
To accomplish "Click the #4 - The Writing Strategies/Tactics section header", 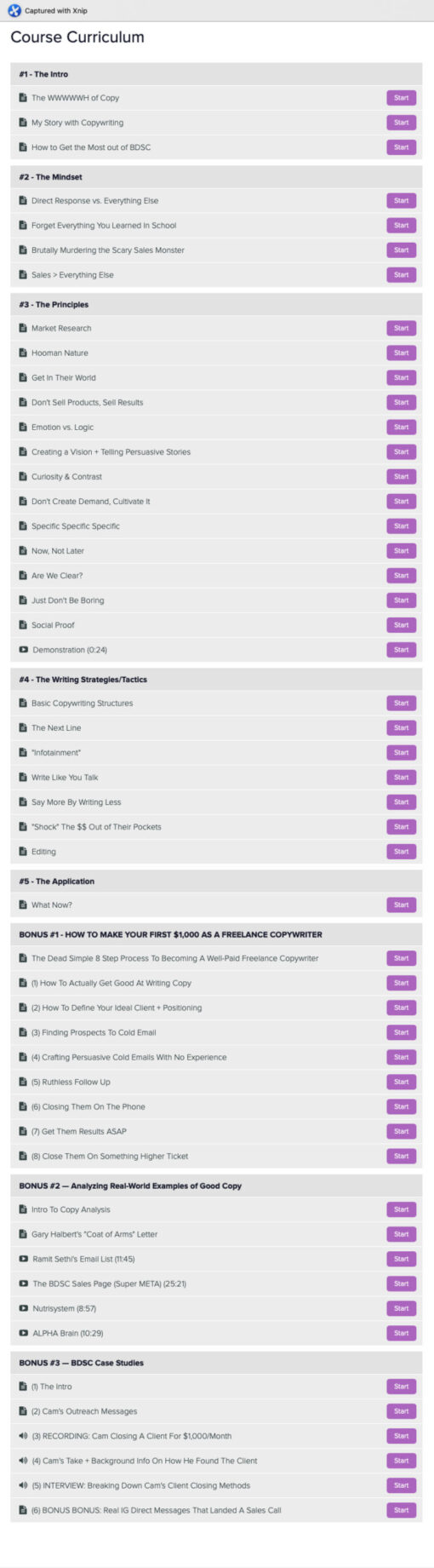I will tap(216, 680).
